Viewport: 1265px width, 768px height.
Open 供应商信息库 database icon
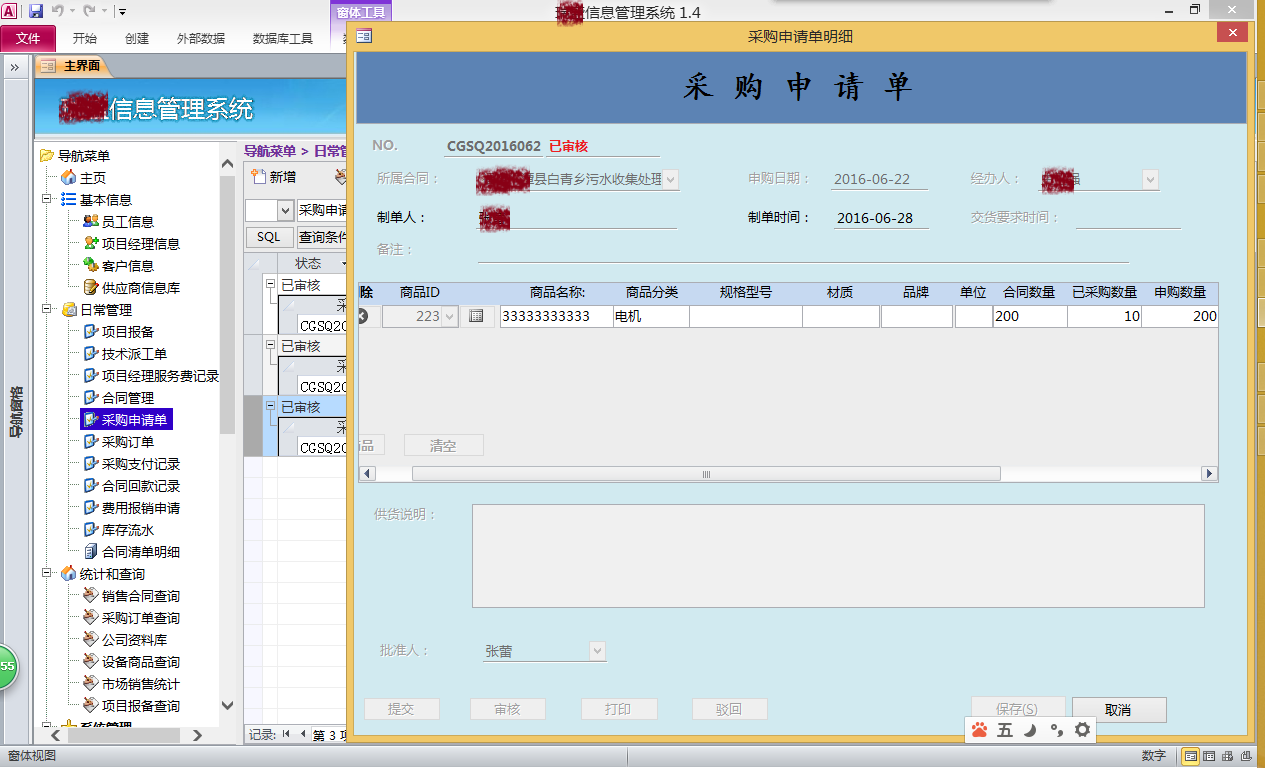(x=91, y=287)
